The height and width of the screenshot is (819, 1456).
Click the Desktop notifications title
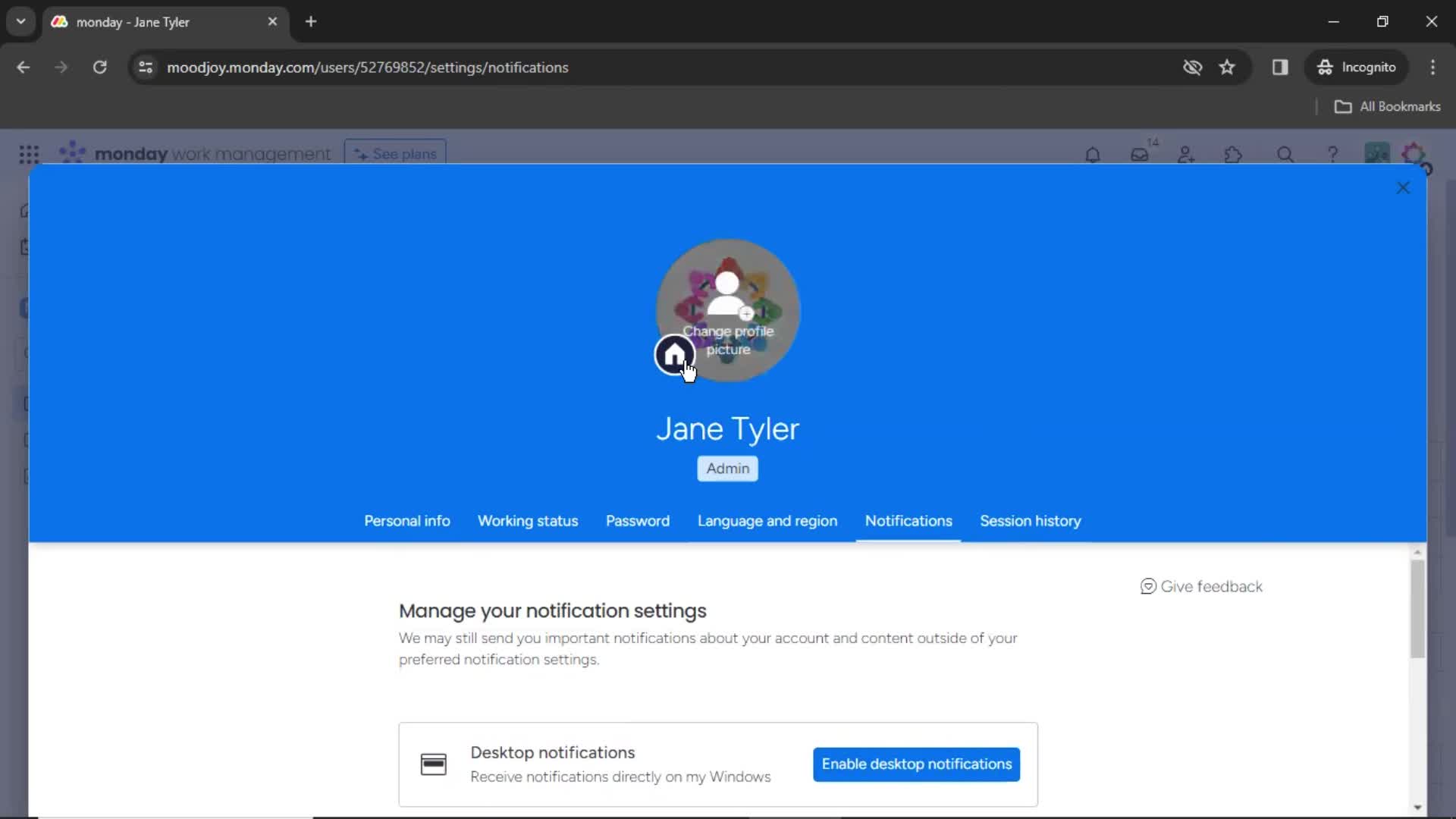553,753
